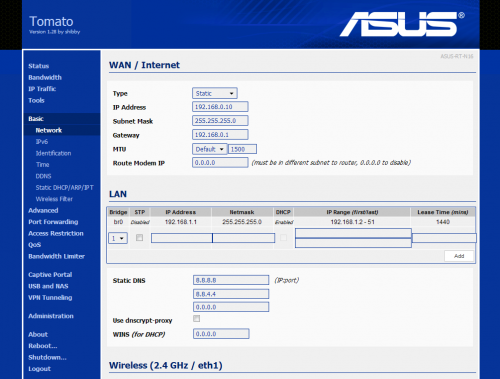Open the Advanced menu
Screen dimensions: 500x379
43,211
